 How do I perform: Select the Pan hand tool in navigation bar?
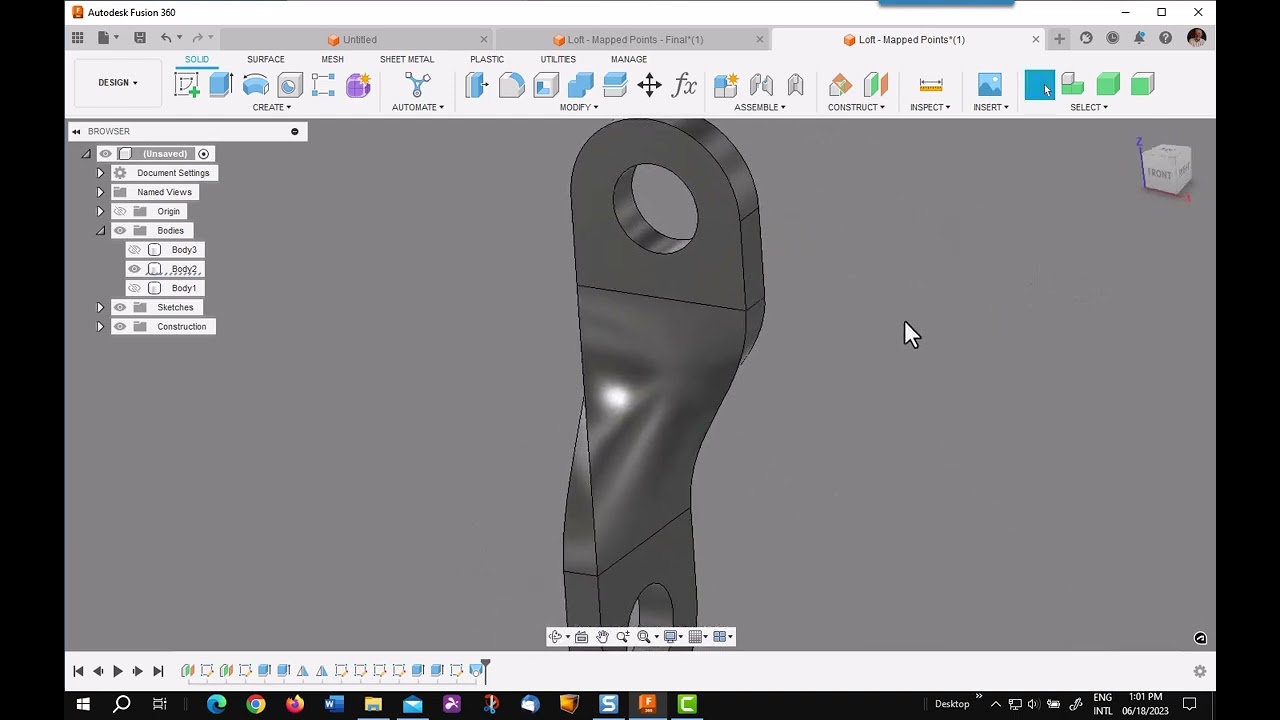602,637
